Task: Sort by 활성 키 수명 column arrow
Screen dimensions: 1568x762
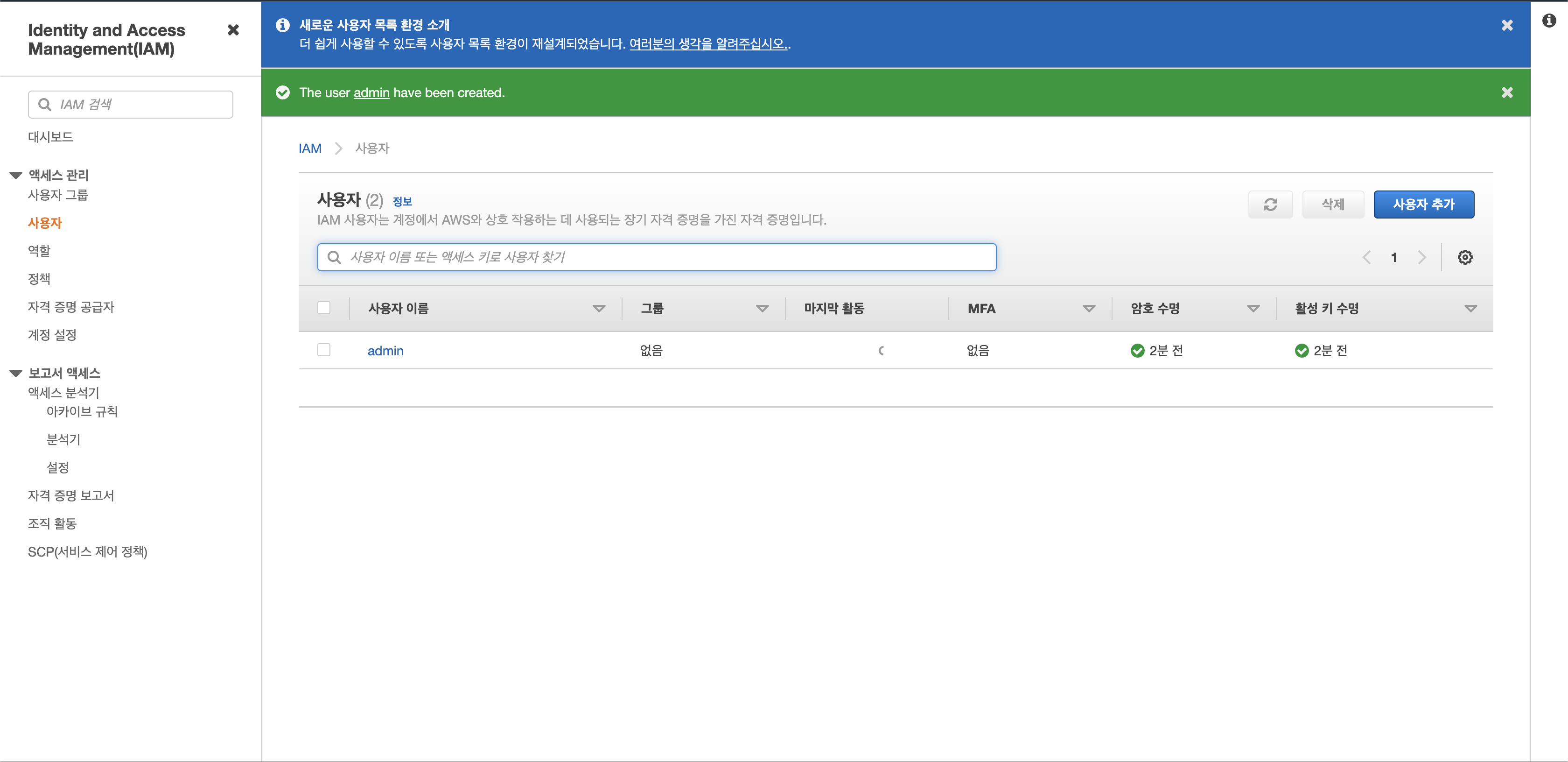Action: [1470, 309]
